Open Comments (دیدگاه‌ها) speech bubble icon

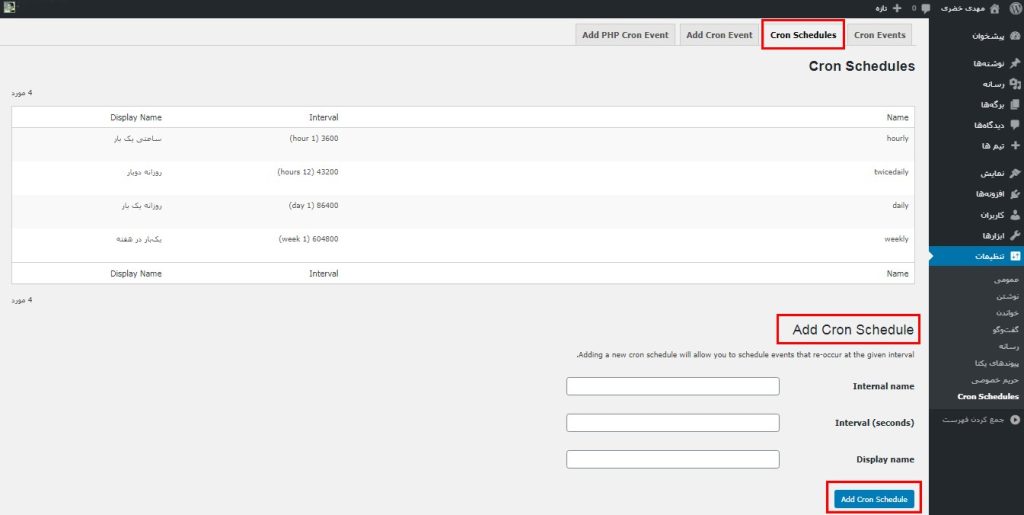1014,125
